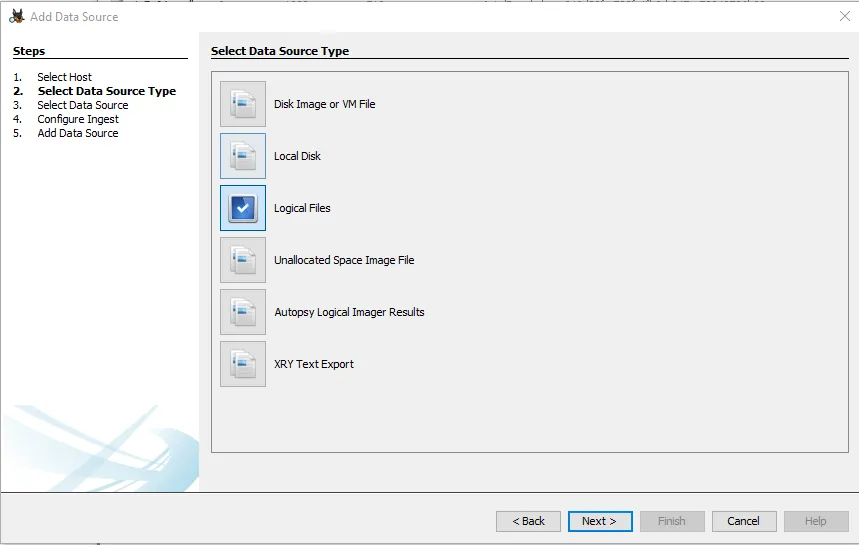Click the Autopsy dog logo in title bar

click(x=17, y=16)
